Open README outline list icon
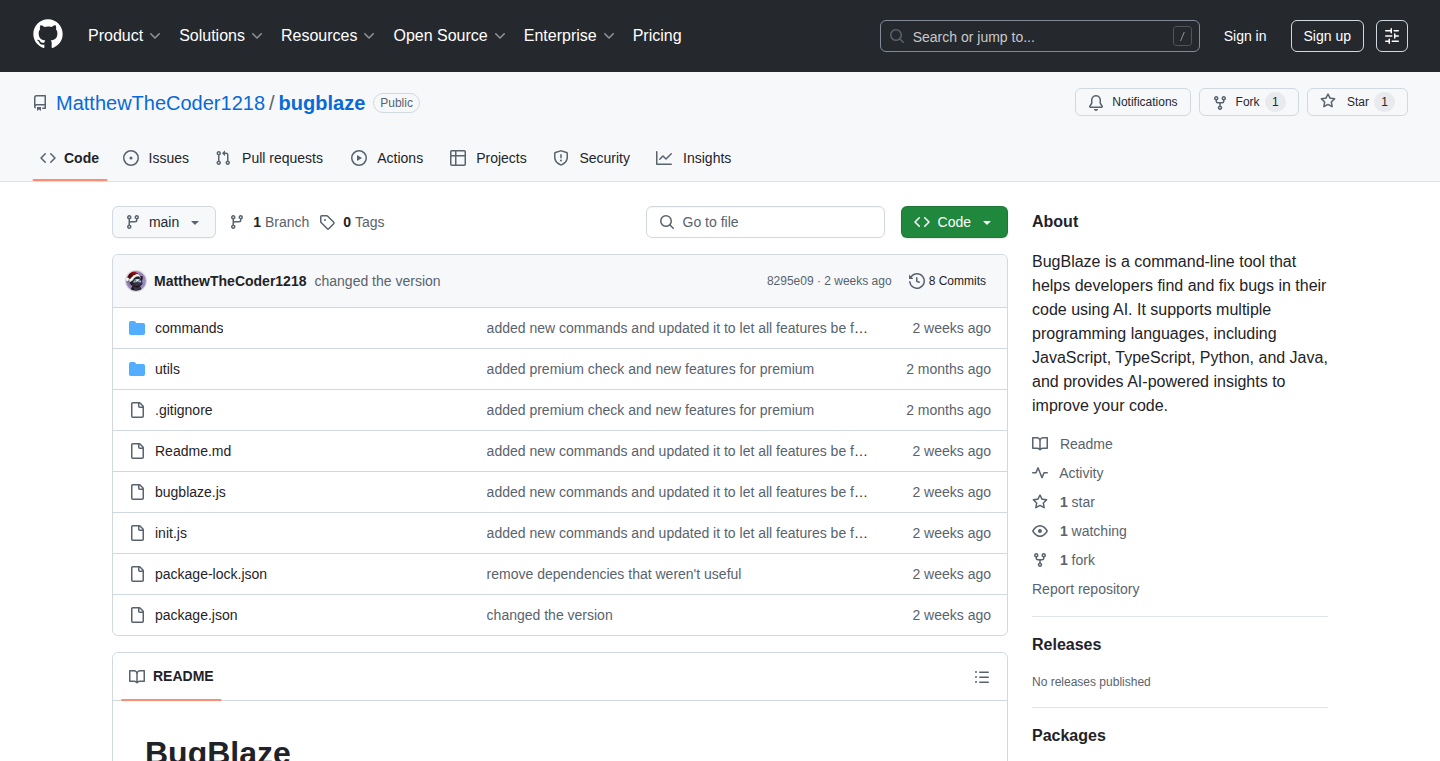The image size is (1440, 761). click(x=982, y=677)
